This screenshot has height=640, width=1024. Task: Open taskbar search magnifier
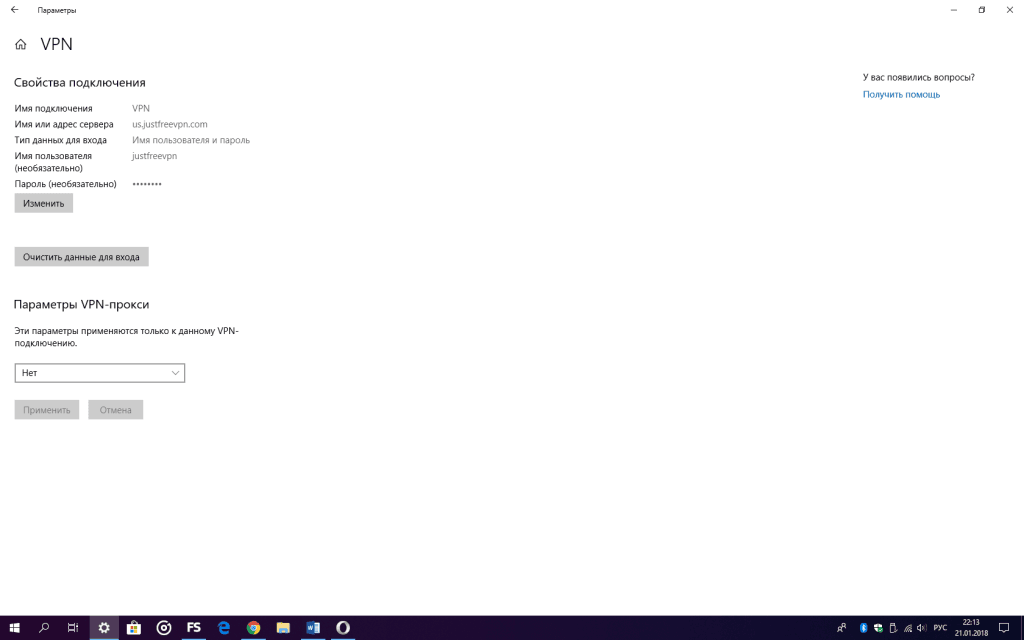click(44, 628)
